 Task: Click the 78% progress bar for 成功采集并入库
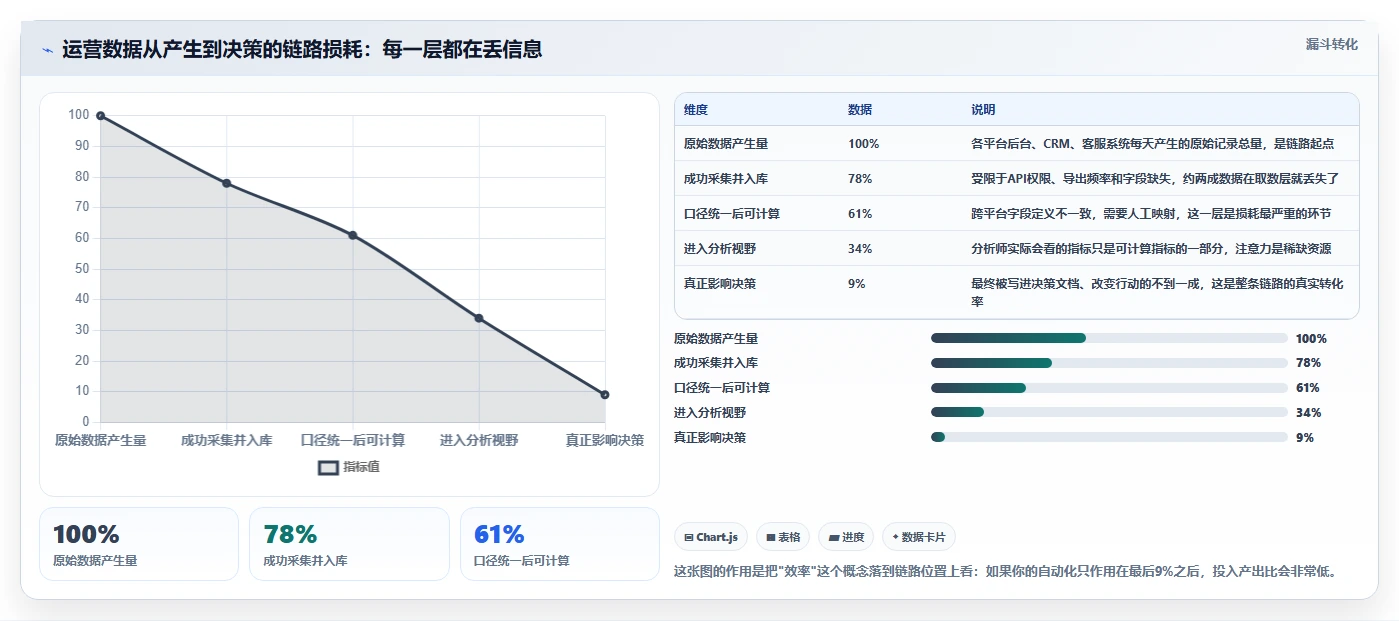(x=1109, y=363)
